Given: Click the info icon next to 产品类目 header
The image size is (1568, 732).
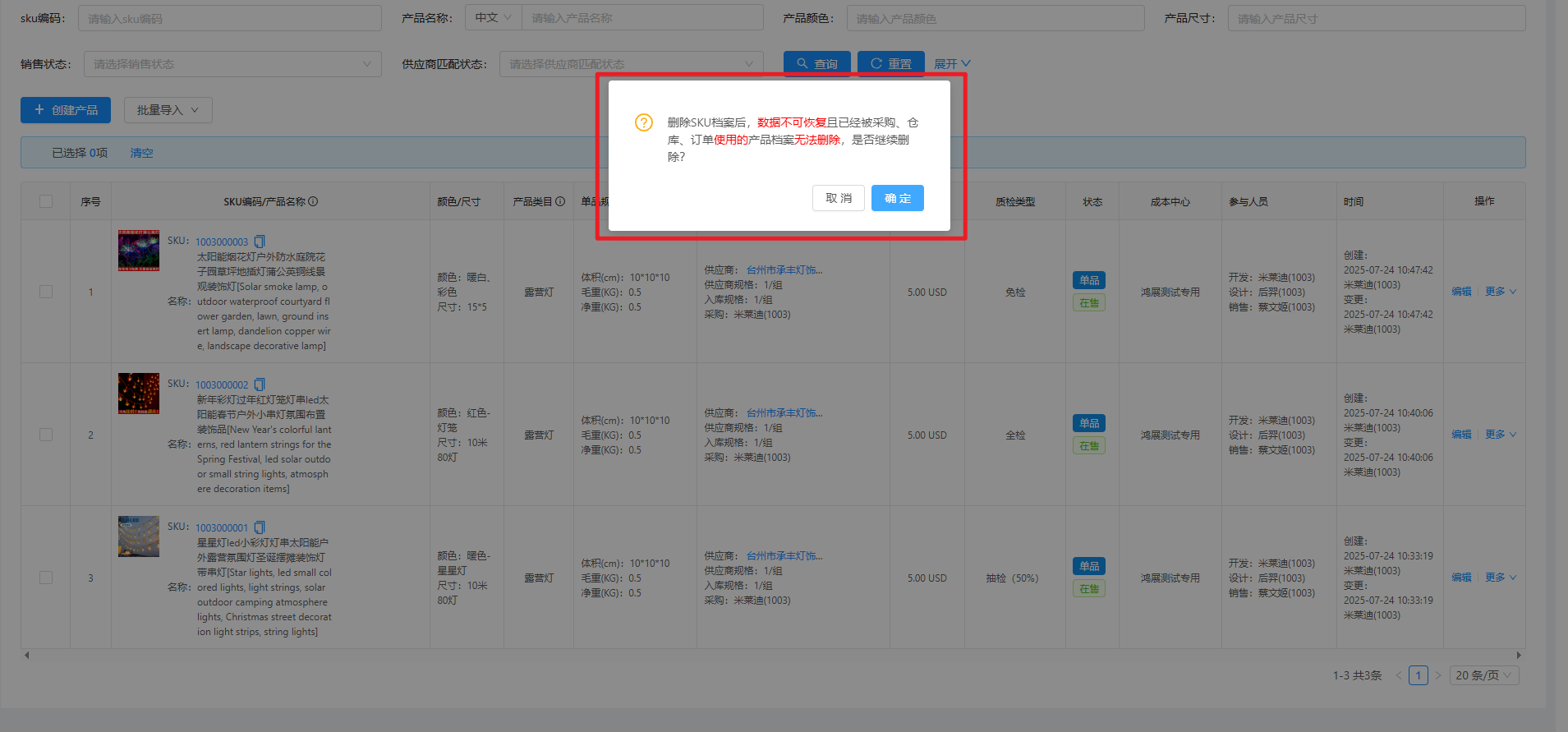Looking at the screenshot, I should (x=560, y=201).
